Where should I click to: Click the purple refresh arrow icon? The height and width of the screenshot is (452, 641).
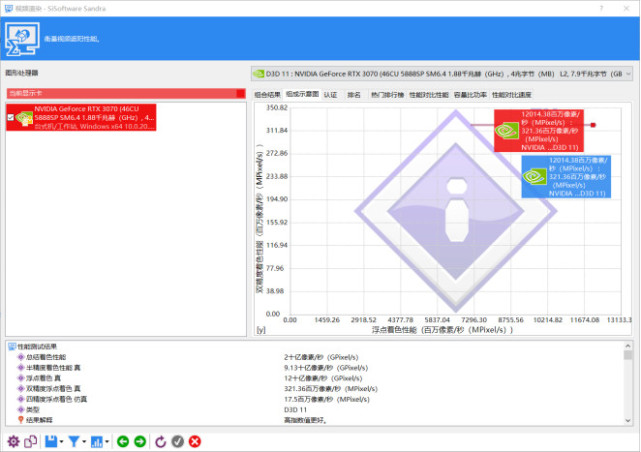160,441
